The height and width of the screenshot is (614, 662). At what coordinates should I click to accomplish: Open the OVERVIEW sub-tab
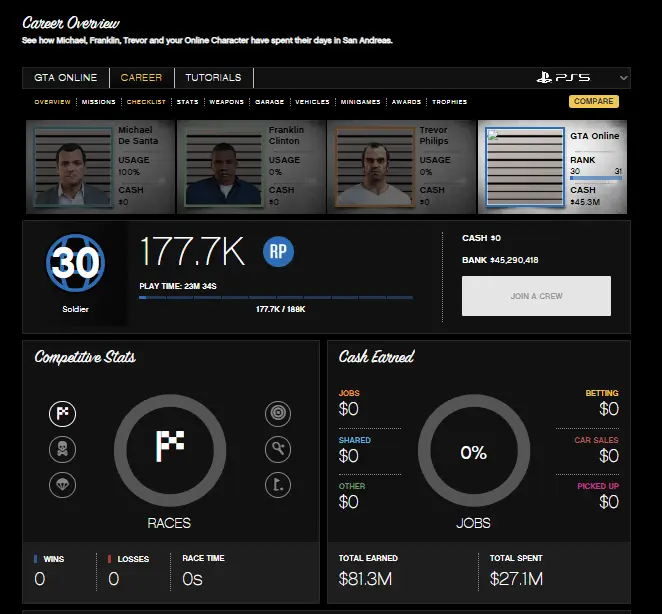point(52,102)
